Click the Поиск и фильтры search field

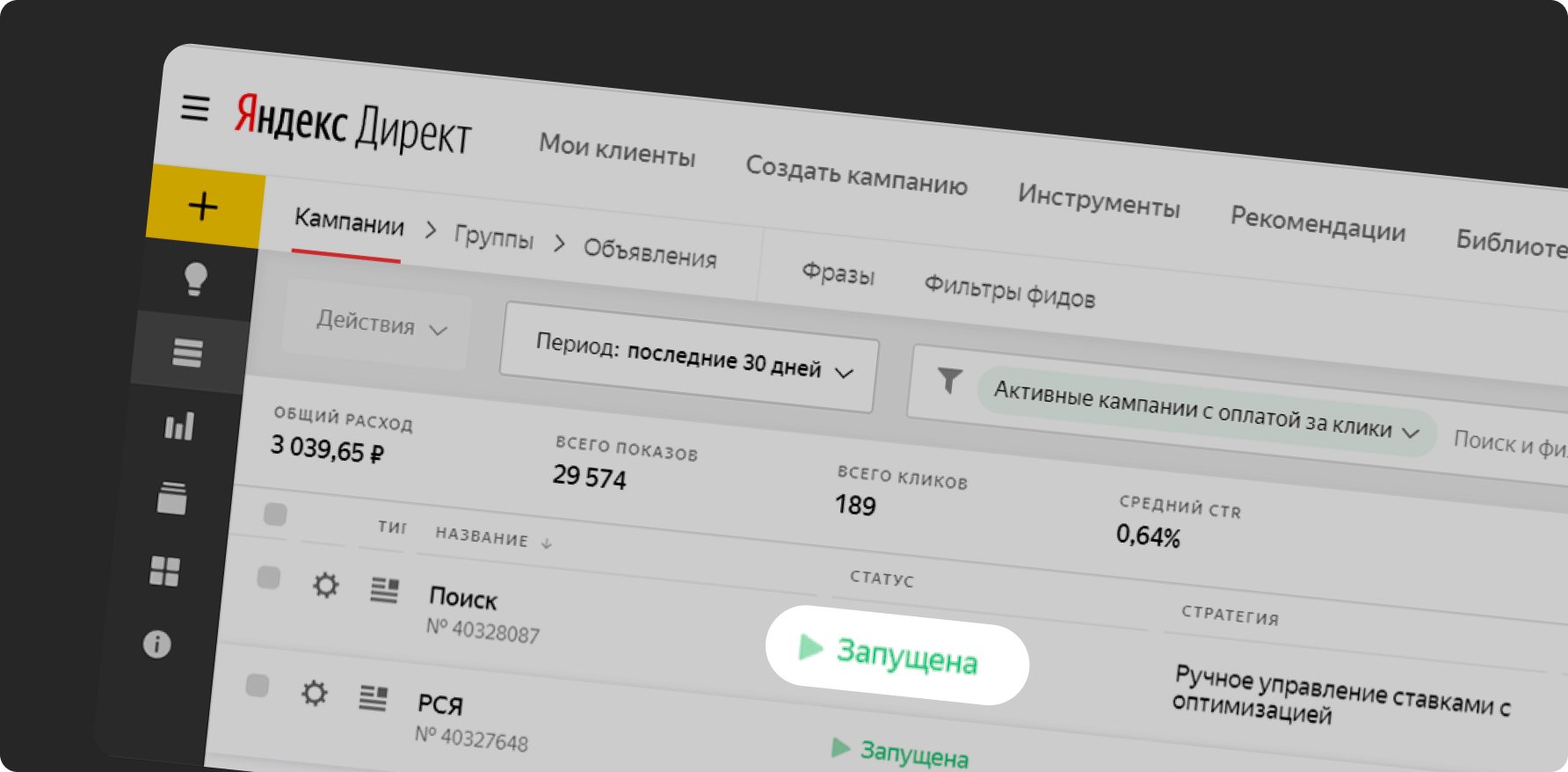[1510, 443]
